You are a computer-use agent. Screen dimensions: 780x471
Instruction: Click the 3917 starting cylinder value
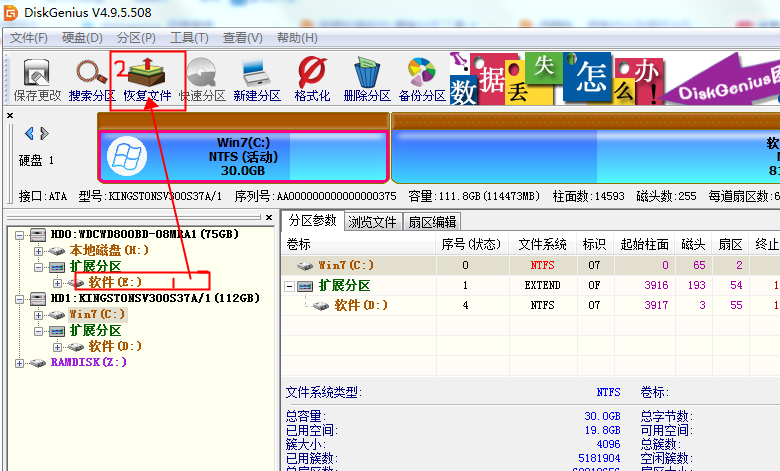point(656,305)
